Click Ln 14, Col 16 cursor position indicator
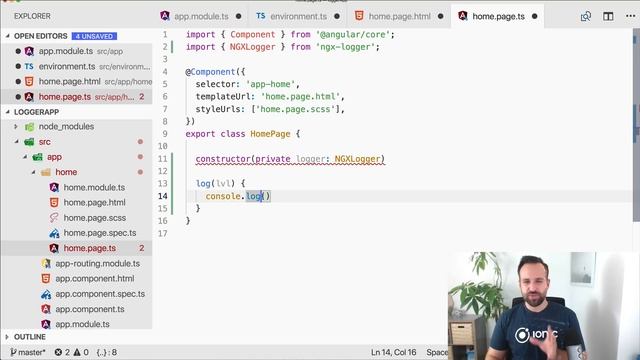Image resolution: width=640 pixels, height=360 pixels. pyautogui.click(x=393, y=352)
